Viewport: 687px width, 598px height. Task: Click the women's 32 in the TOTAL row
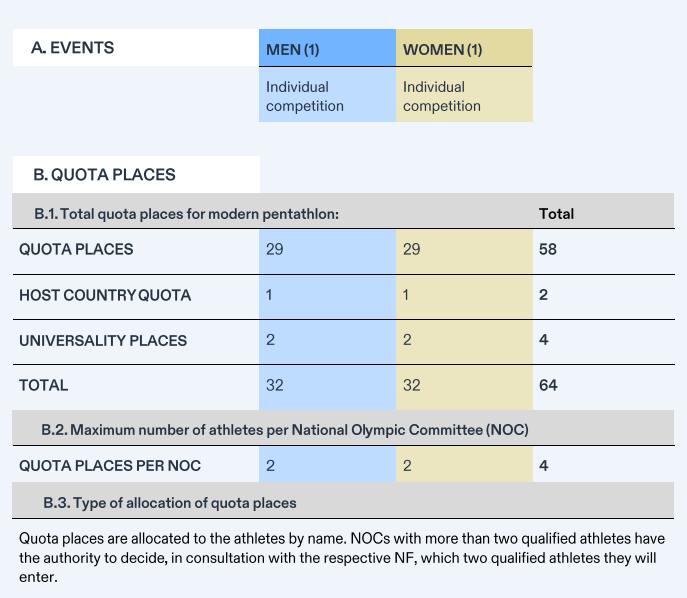[x=411, y=385]
